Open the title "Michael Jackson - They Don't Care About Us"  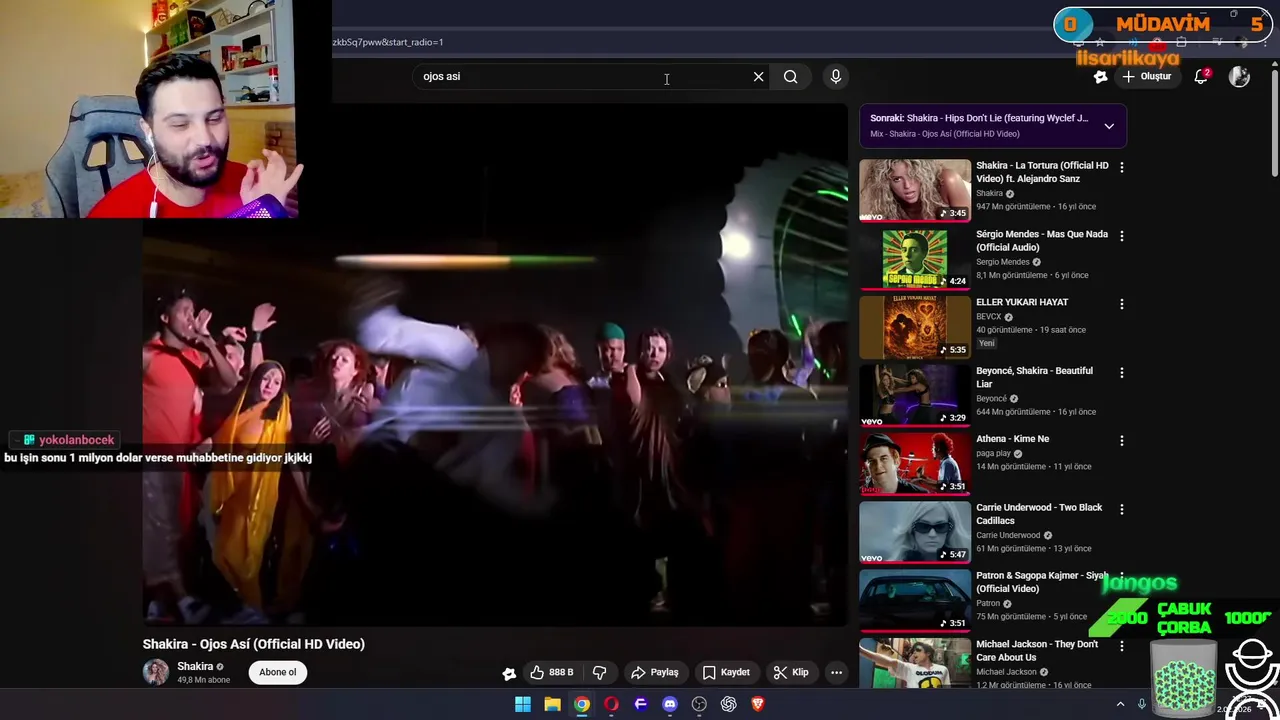(1037, 650)
